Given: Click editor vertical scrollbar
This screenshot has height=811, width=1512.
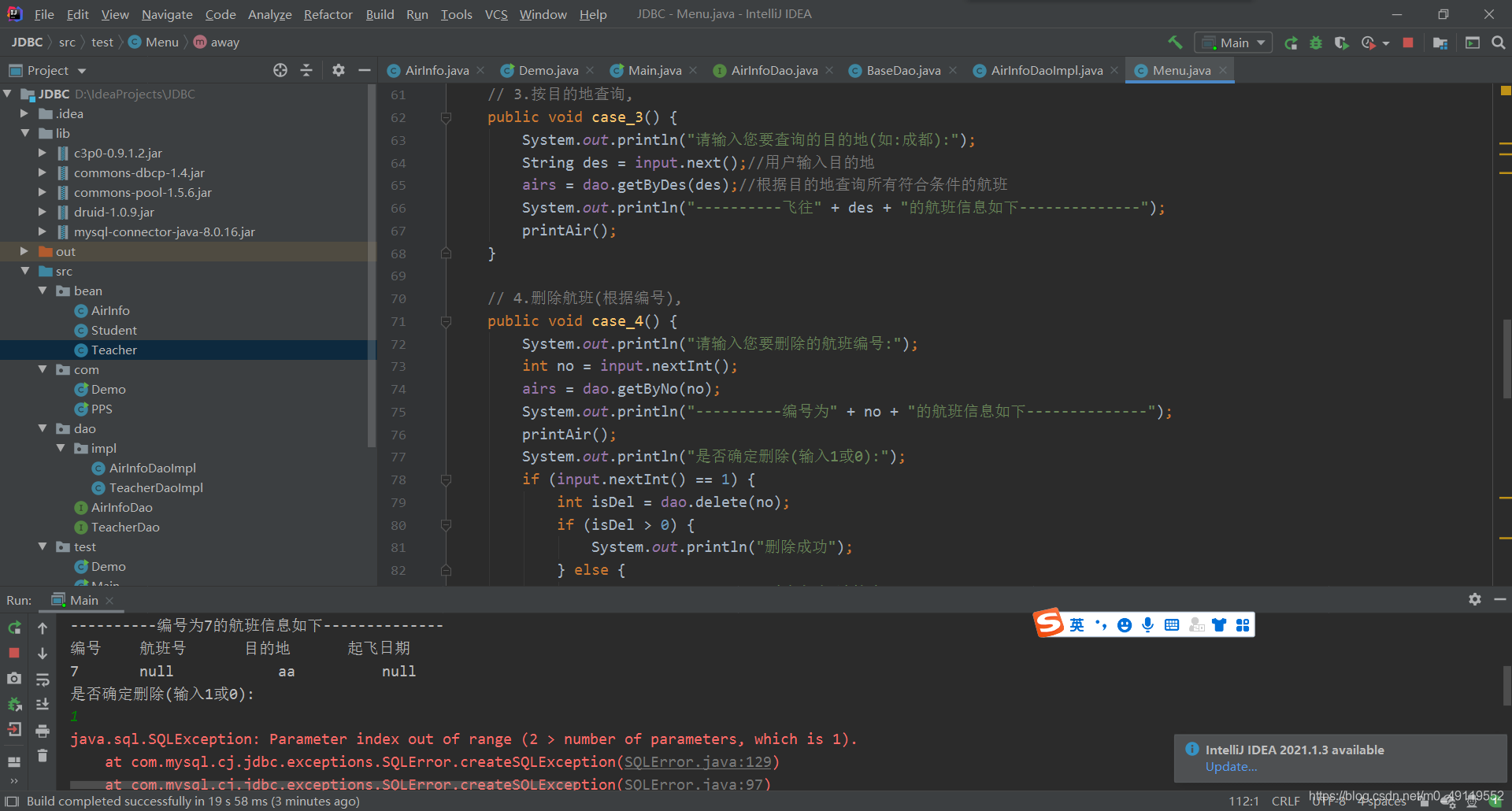Looking at the screenshot, I should [x=1506, y=359].
